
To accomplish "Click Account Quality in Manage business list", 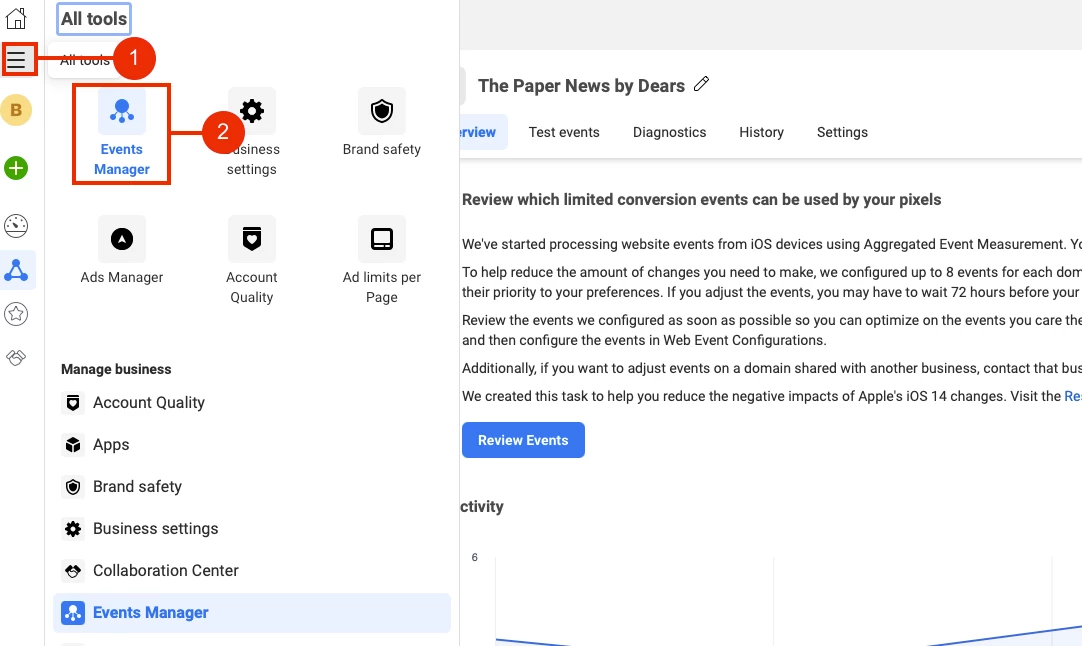I will 252,402.
